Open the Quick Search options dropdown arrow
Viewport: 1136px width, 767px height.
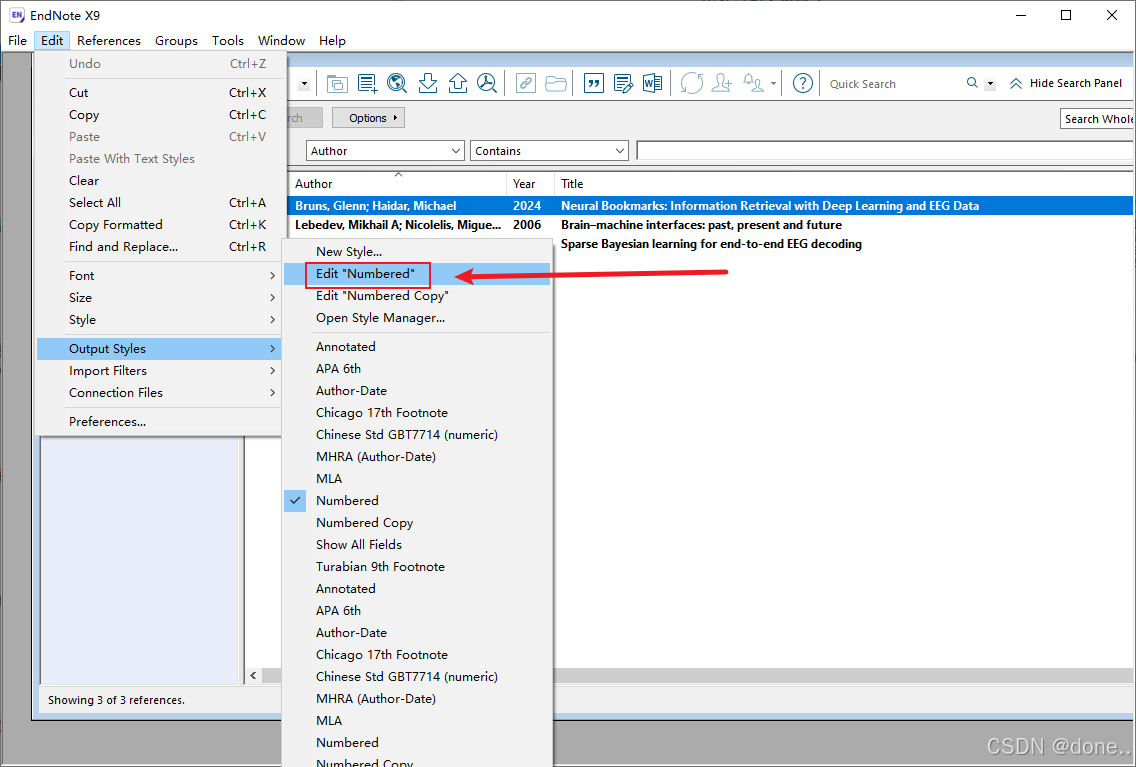tap(990, 84)
